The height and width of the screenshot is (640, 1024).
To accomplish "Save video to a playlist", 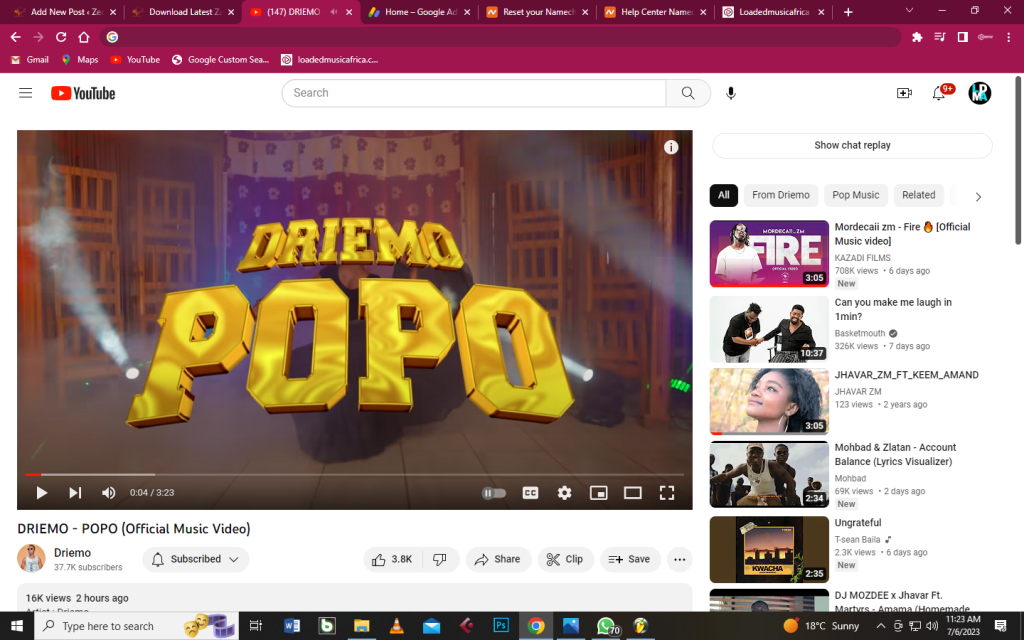I will 630,559.
